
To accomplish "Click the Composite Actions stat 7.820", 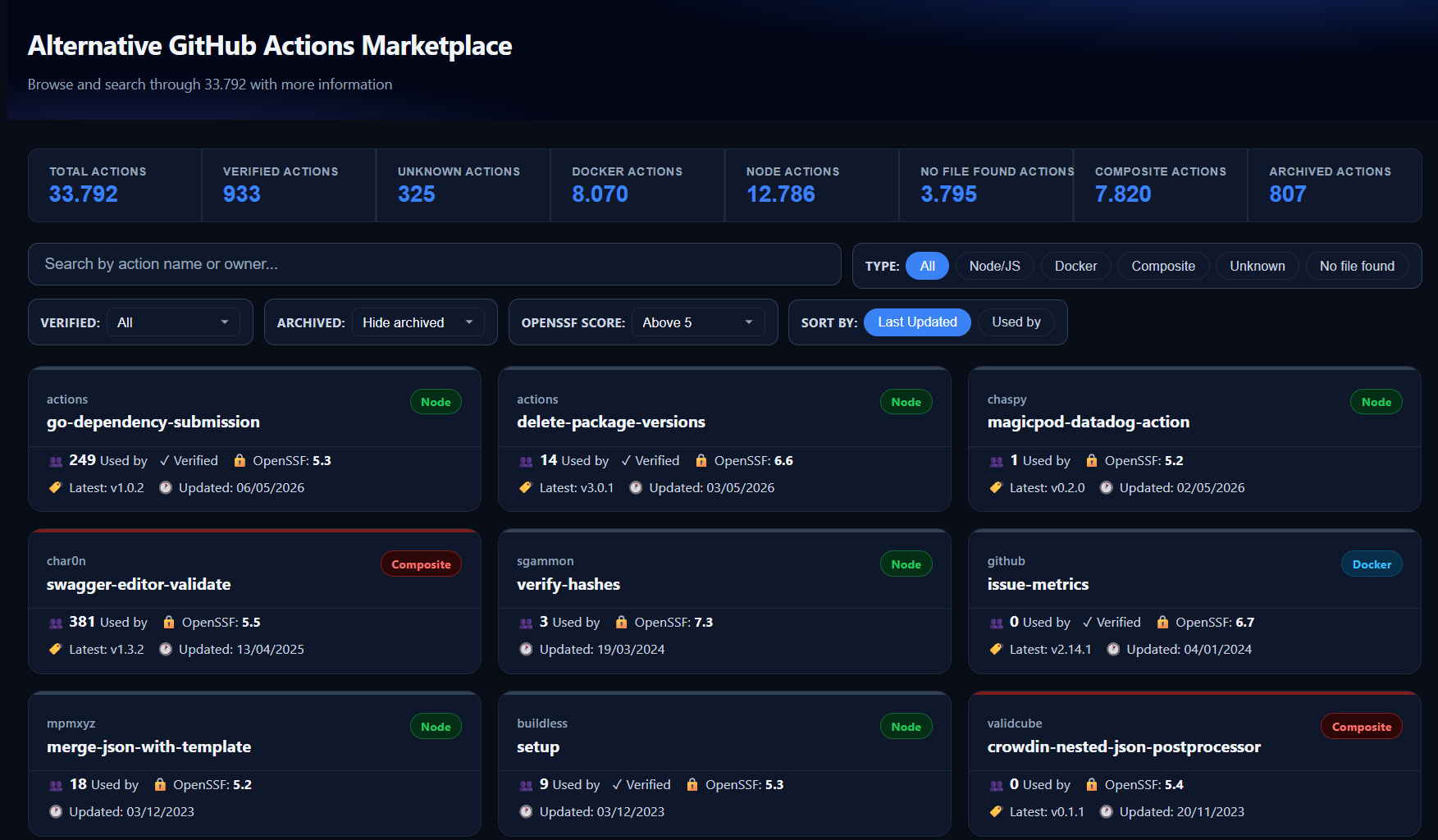I will tap(1123, 194).
